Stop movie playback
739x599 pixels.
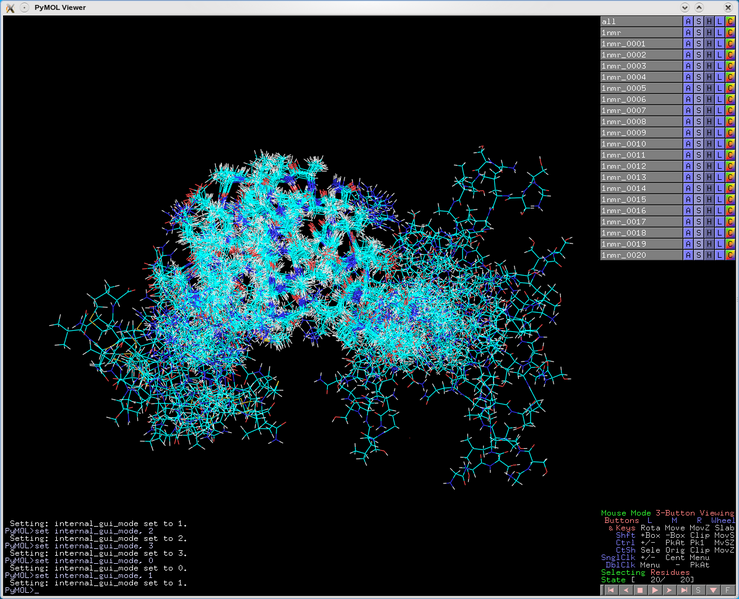tap(641, 591)
